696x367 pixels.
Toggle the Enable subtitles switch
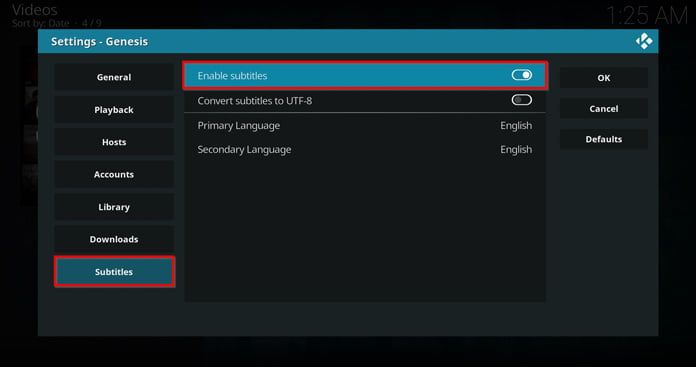coord(522,75)
